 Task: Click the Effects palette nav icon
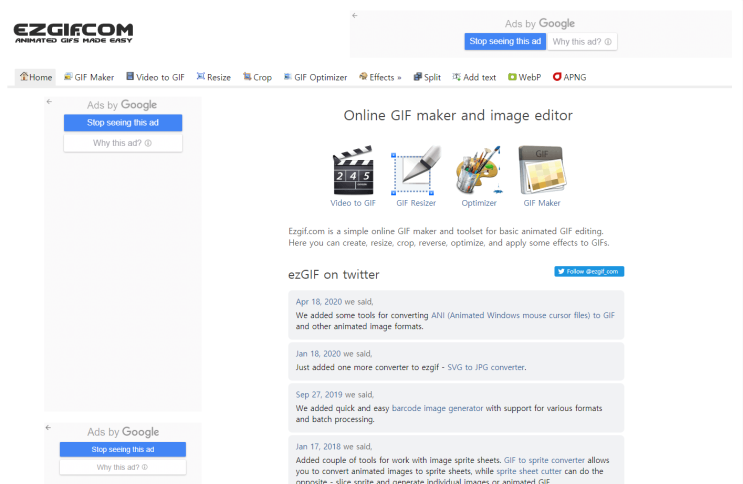[x=363, y=77]
